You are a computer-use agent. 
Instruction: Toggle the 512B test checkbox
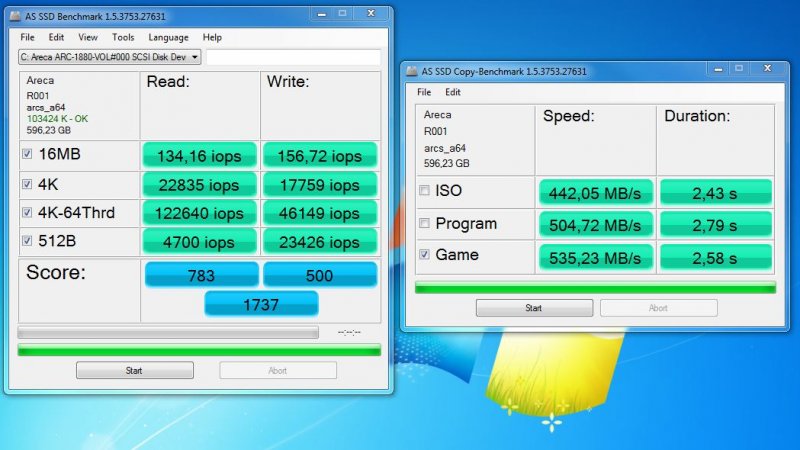tap(27, 240)
